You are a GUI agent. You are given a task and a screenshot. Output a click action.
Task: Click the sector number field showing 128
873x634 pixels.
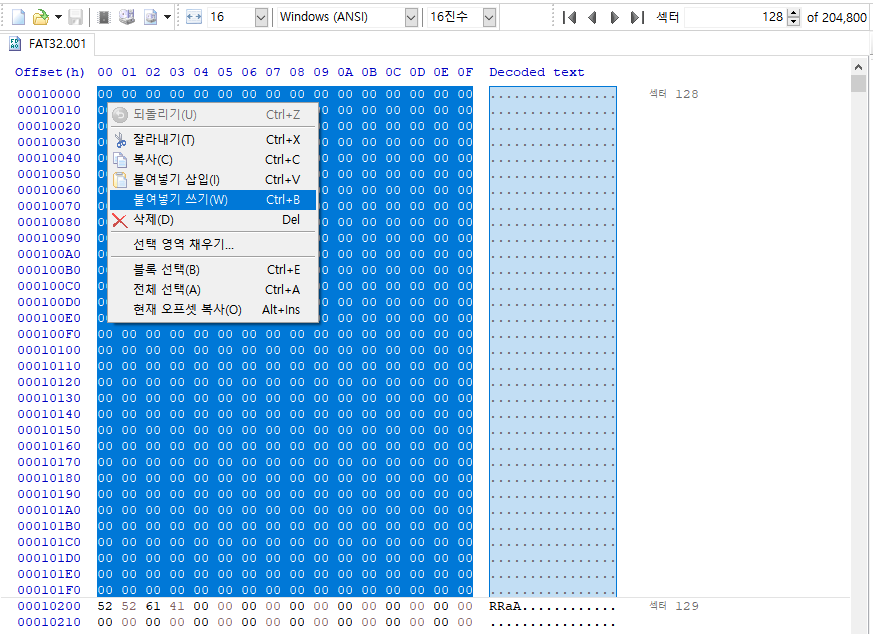(735, 17)
